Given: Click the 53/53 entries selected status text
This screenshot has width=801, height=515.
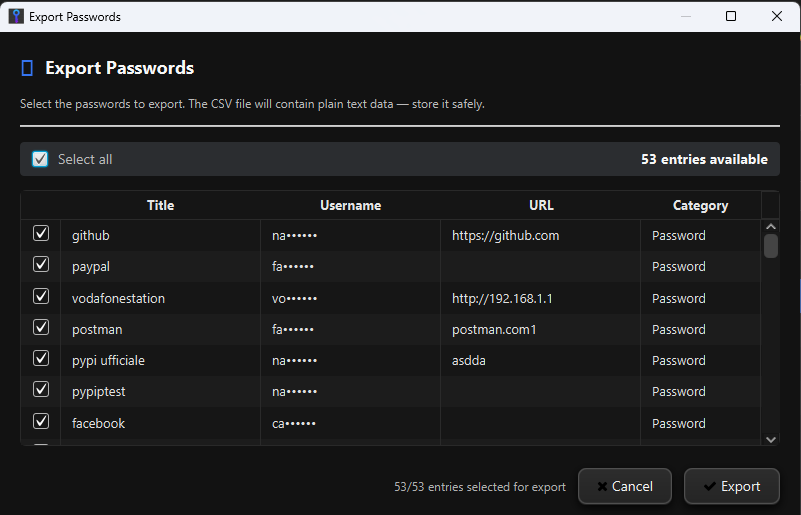Looking at the screenshot, I should click(x=480, y=487).
